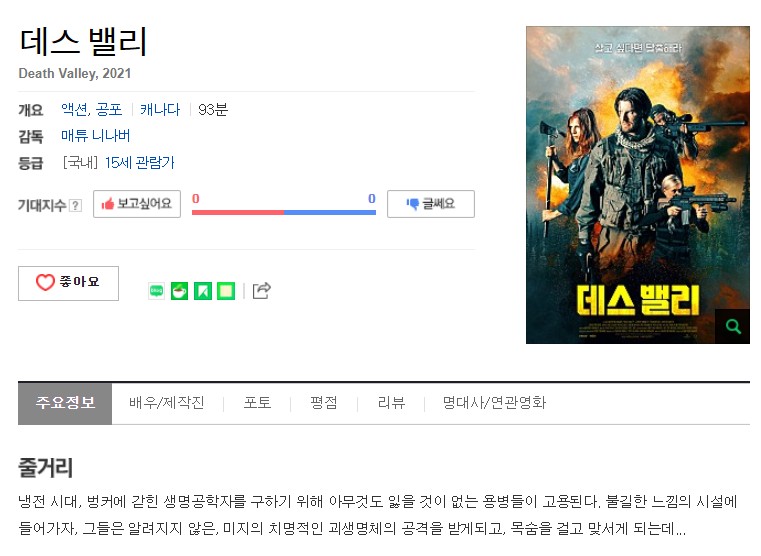This screenshot has width=761, height=556.
Task: Click the 액션 genre link
Action: (75, 109)
